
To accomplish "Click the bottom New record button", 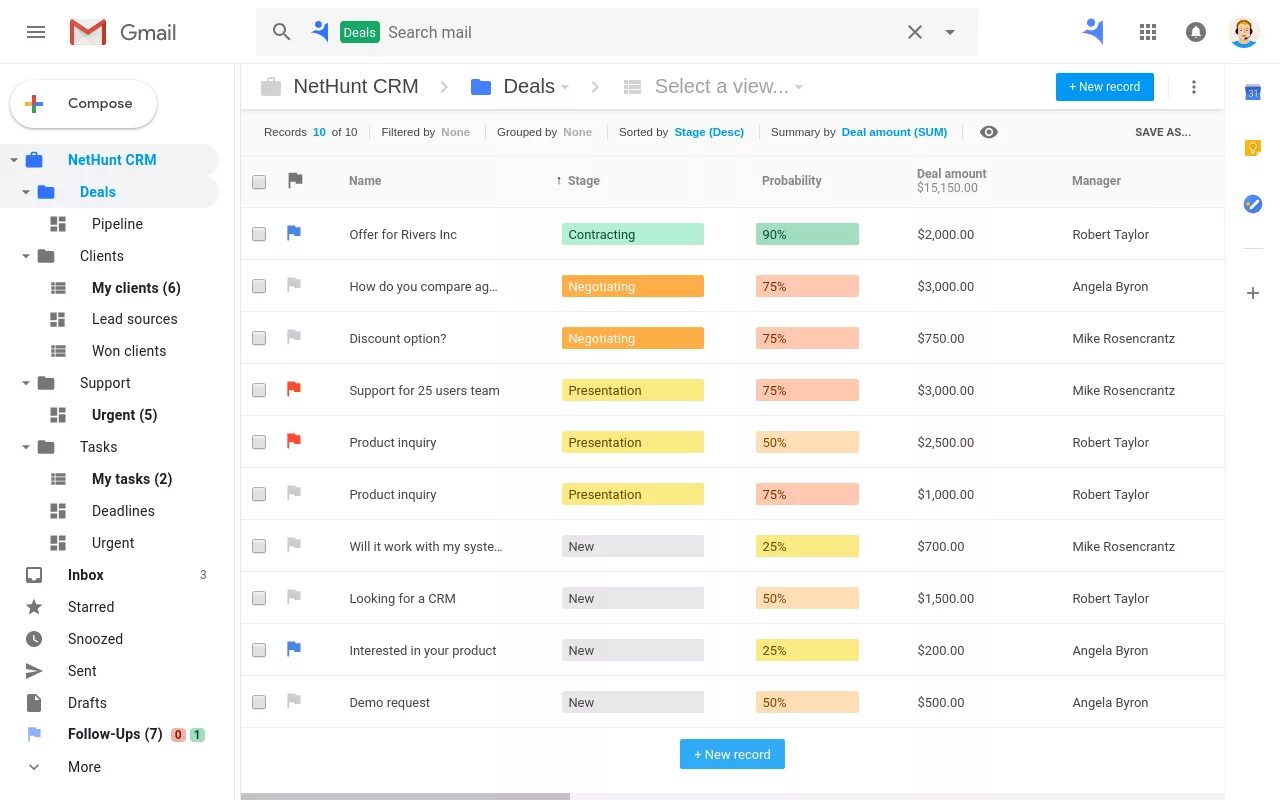I will coord(732,754).
